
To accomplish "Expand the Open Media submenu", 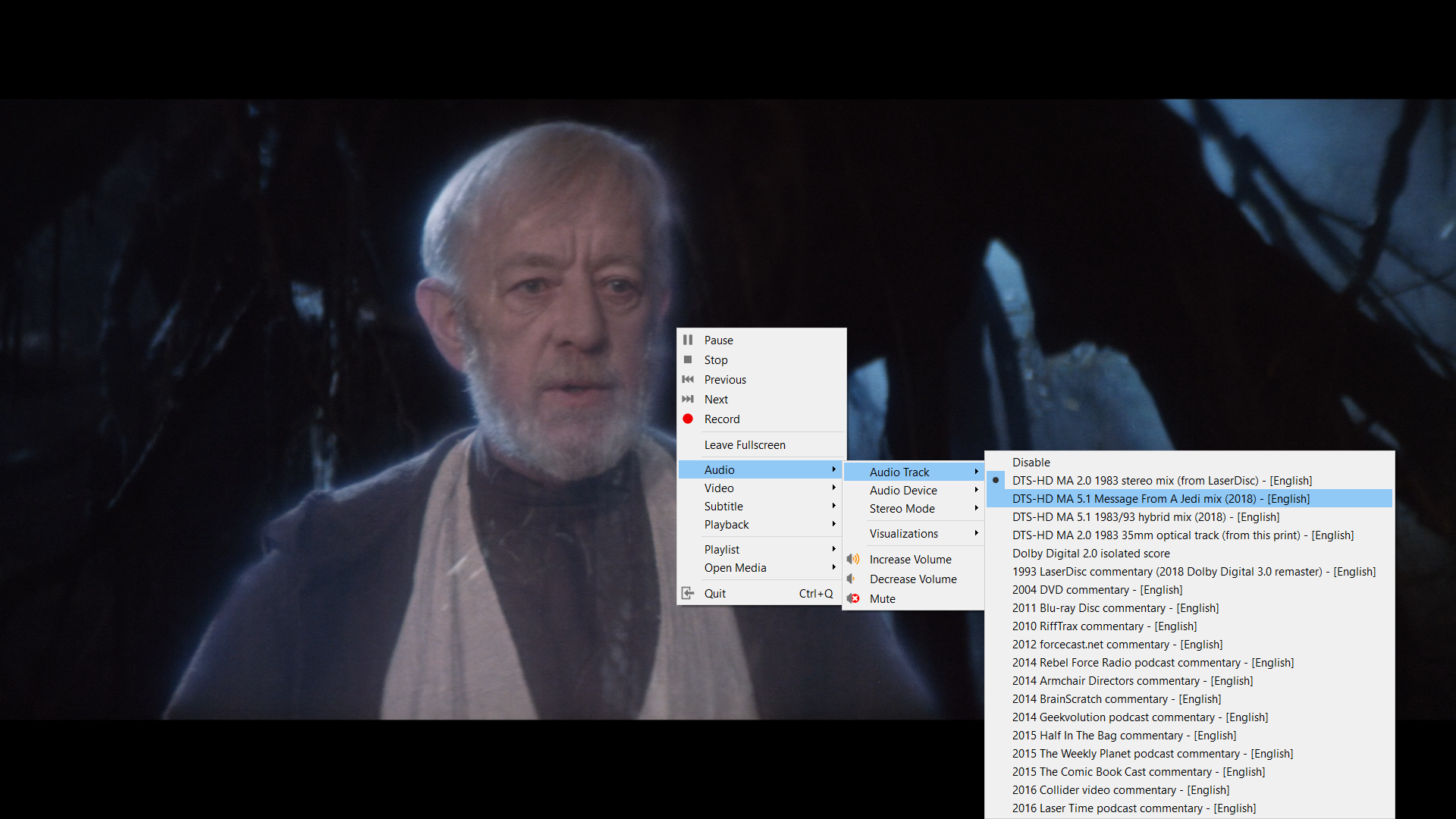I will click(x=761, y=567).
